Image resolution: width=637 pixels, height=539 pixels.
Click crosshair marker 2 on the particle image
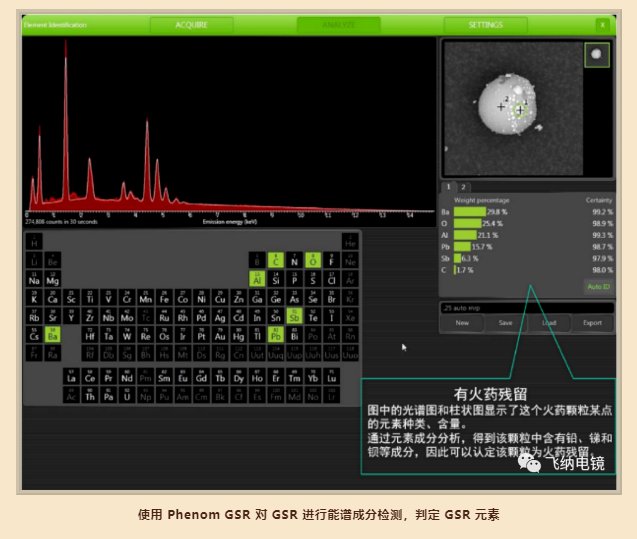point(501,105)
